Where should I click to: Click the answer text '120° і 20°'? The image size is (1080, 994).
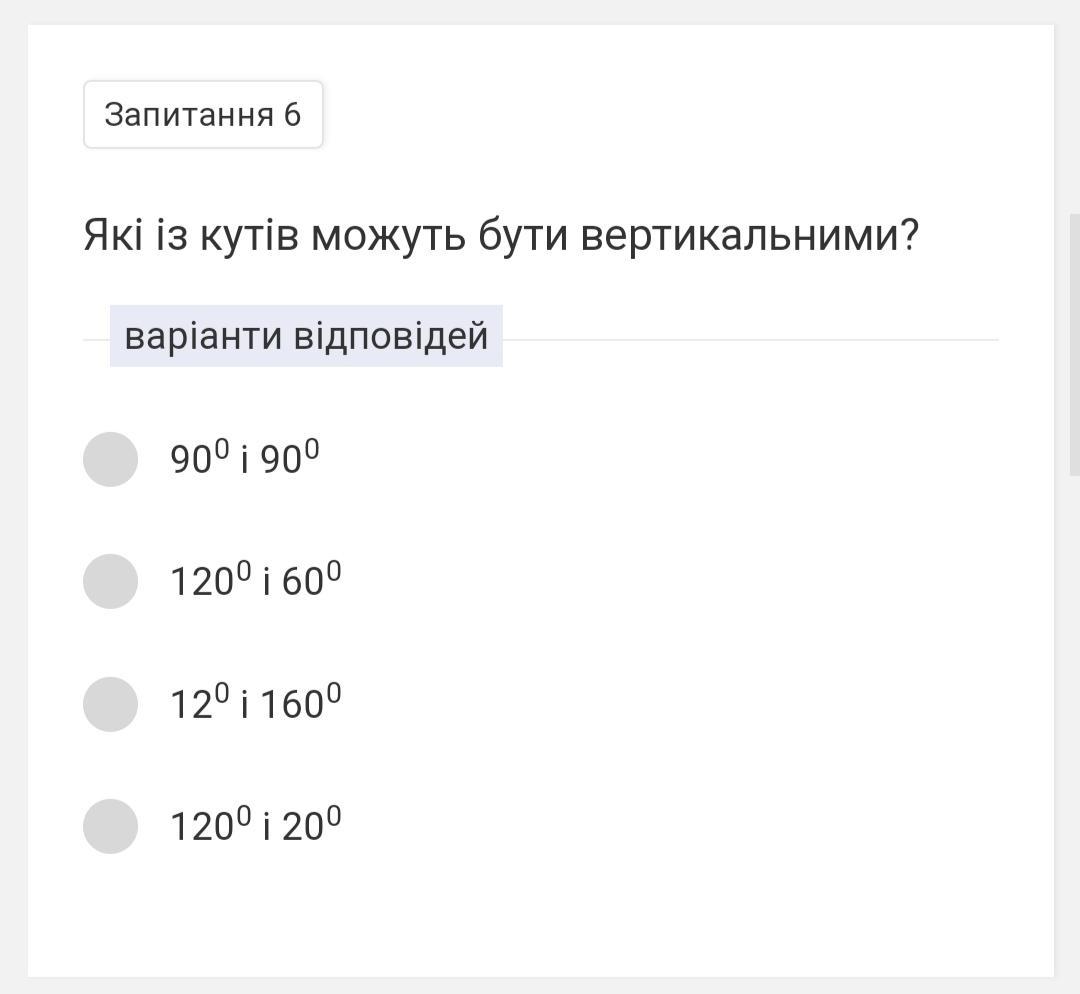(256, 826)
